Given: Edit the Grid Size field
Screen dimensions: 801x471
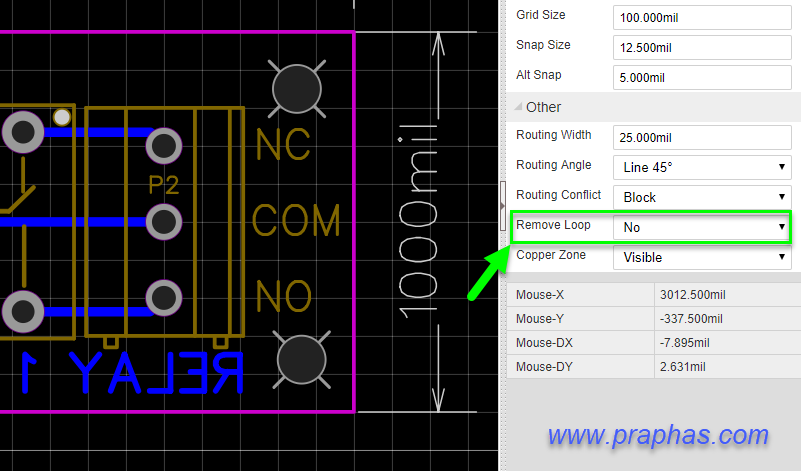Looking at the screenshot, I should pyautogui.click(x=702, y=18).
